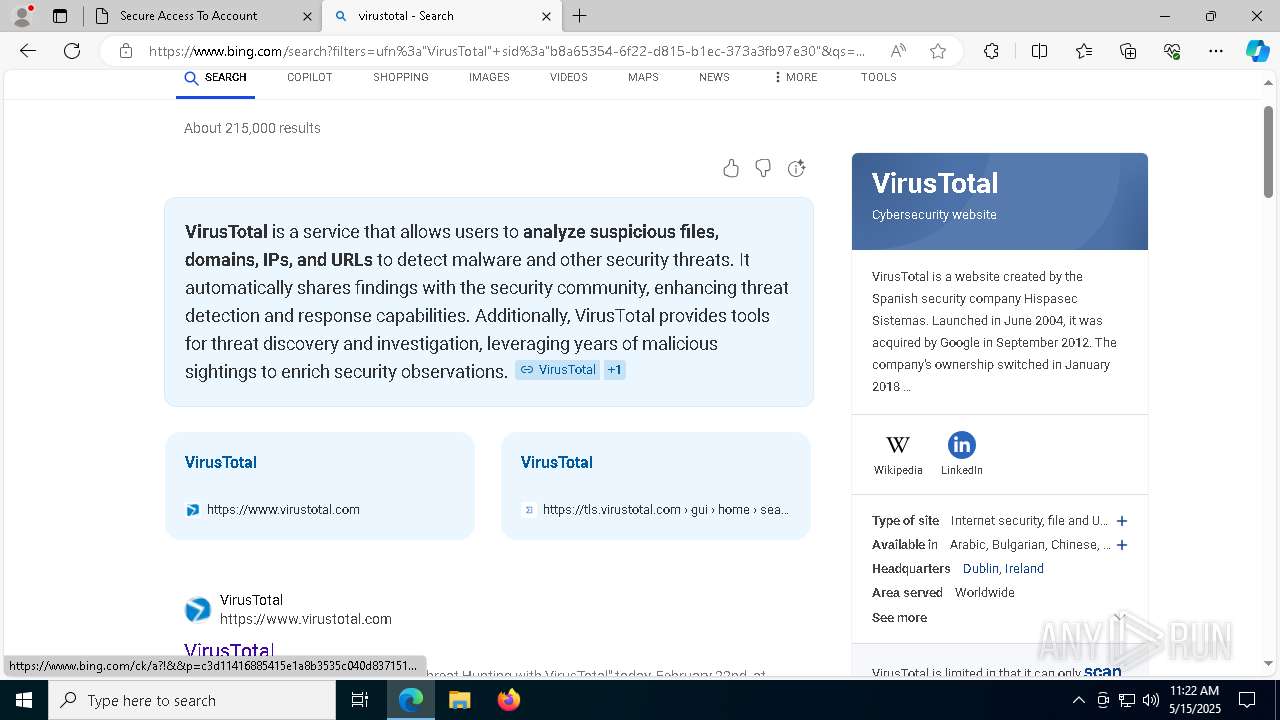Select the VIDEOS tab

click(x=568, y=77)
